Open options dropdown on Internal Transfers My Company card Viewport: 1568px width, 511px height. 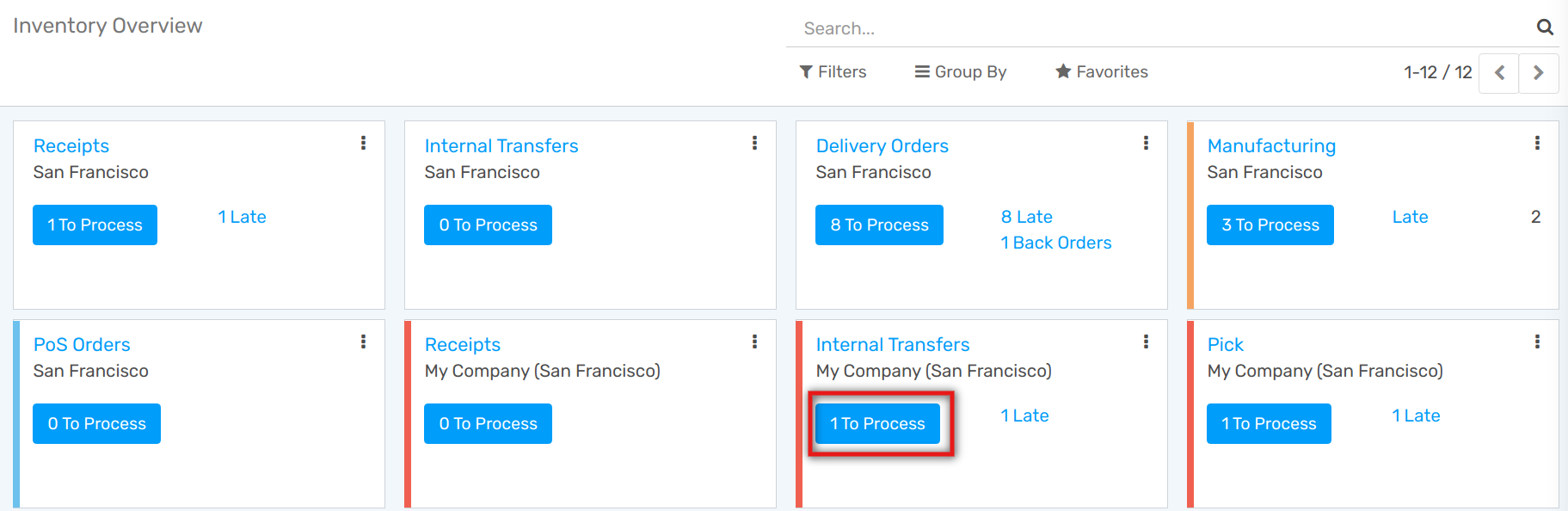[1146, 342]
